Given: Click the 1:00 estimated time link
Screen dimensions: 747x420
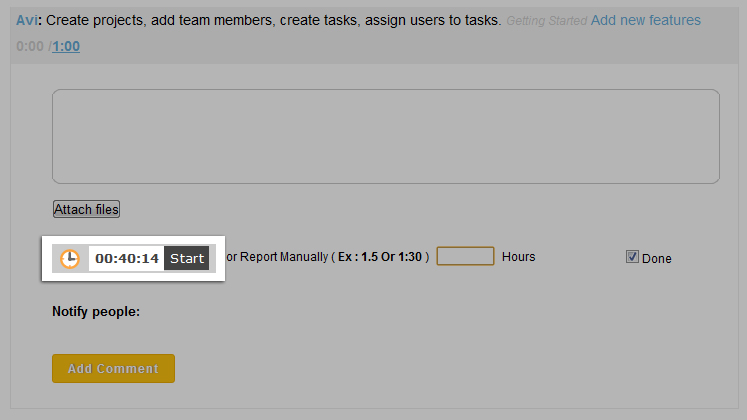Looking at the screenshot, I should point(66,46).
